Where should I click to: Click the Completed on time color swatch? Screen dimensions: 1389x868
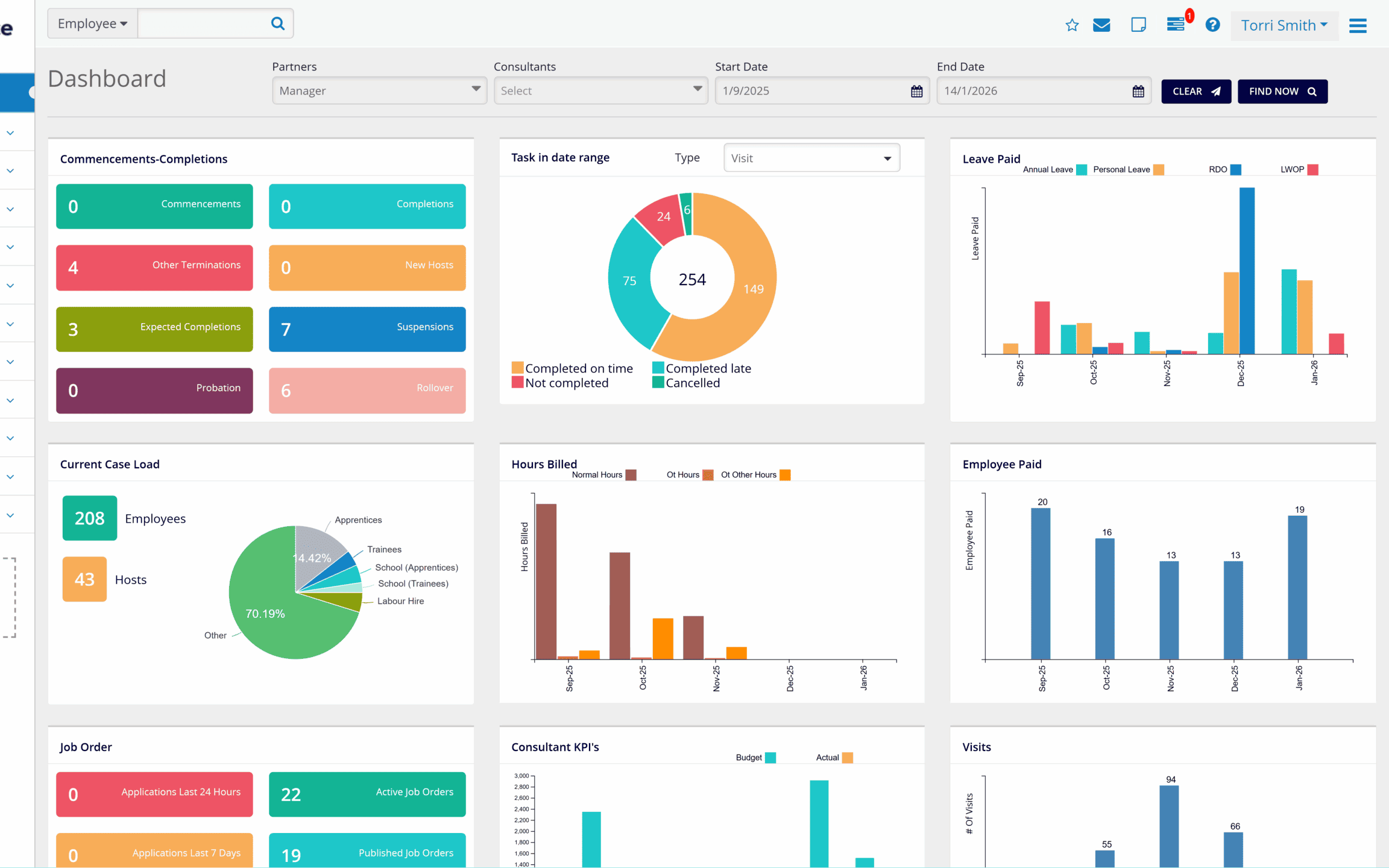[x=517, y=368]
